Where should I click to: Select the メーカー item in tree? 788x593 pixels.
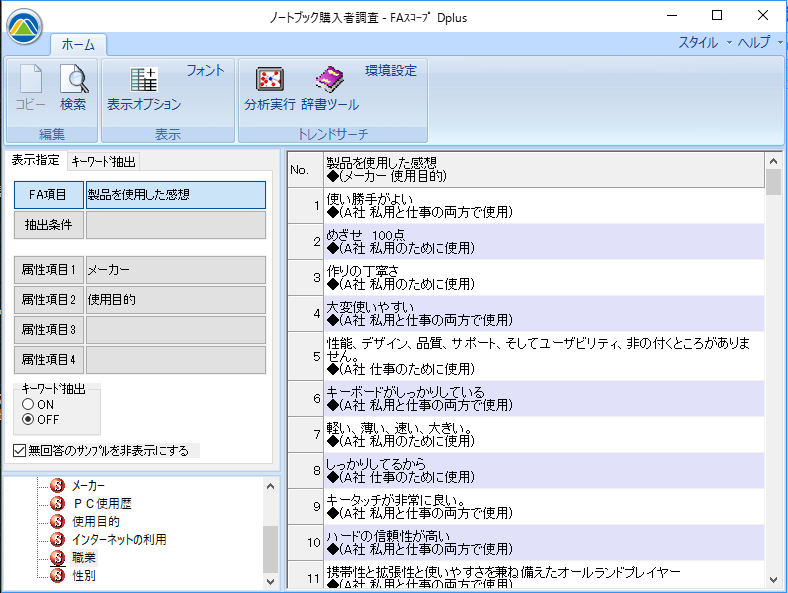(x=88, y=485)
